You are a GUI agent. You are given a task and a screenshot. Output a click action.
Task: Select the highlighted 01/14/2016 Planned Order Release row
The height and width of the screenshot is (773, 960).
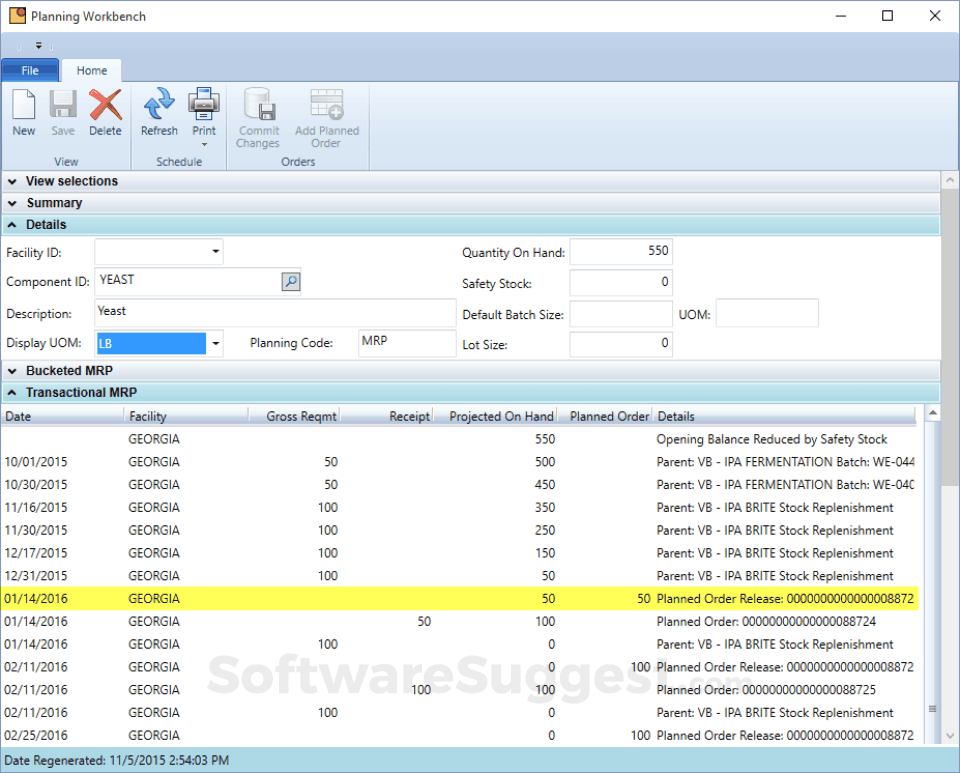400,599
